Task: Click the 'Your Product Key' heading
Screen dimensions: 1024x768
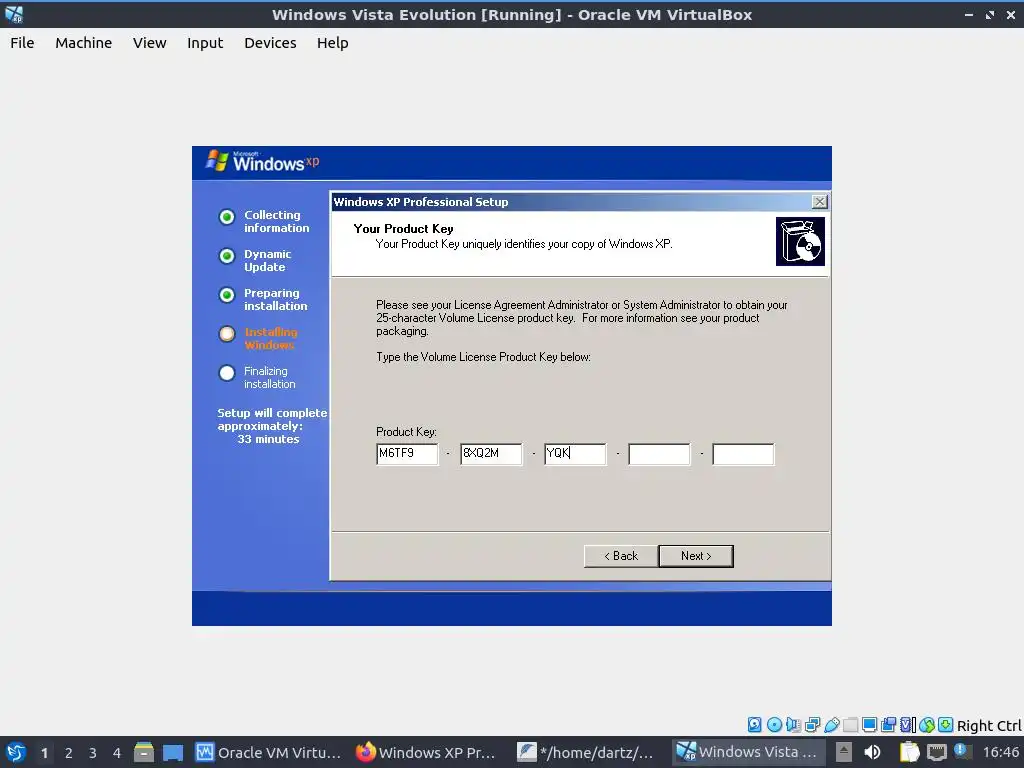Action: [x=404, y=229]
